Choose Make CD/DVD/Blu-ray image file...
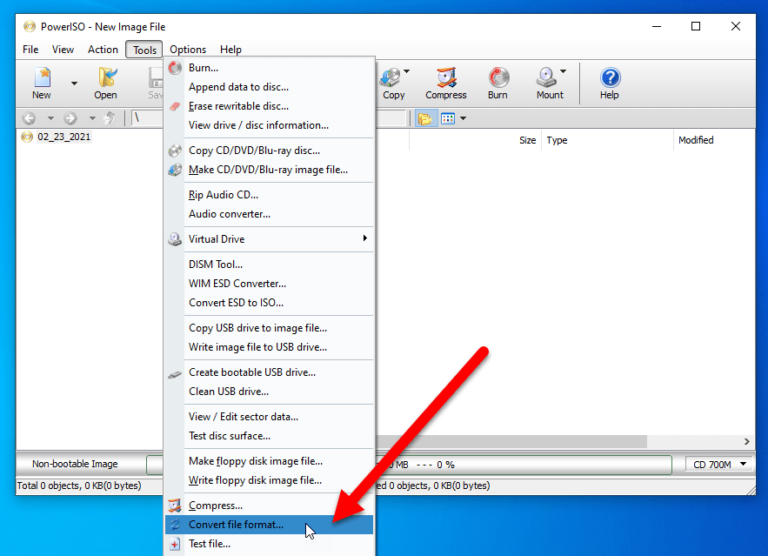The width and height of the screenshot is (768, 556). pos(269,170)
